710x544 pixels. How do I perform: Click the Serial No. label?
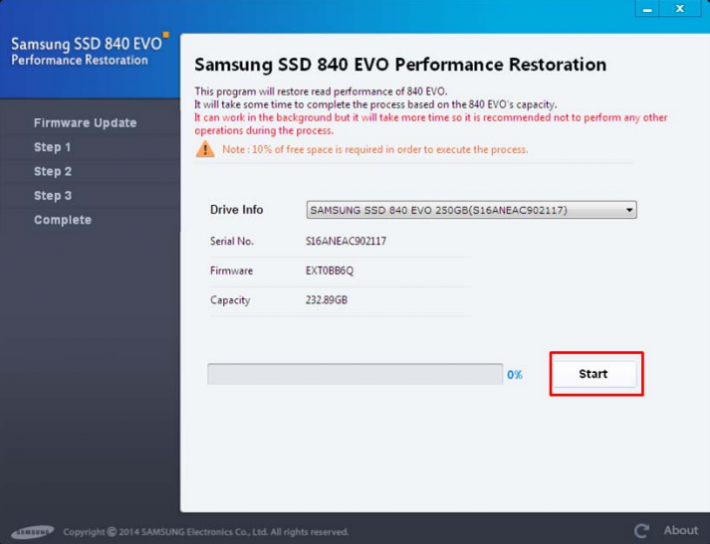click(232, 241)
